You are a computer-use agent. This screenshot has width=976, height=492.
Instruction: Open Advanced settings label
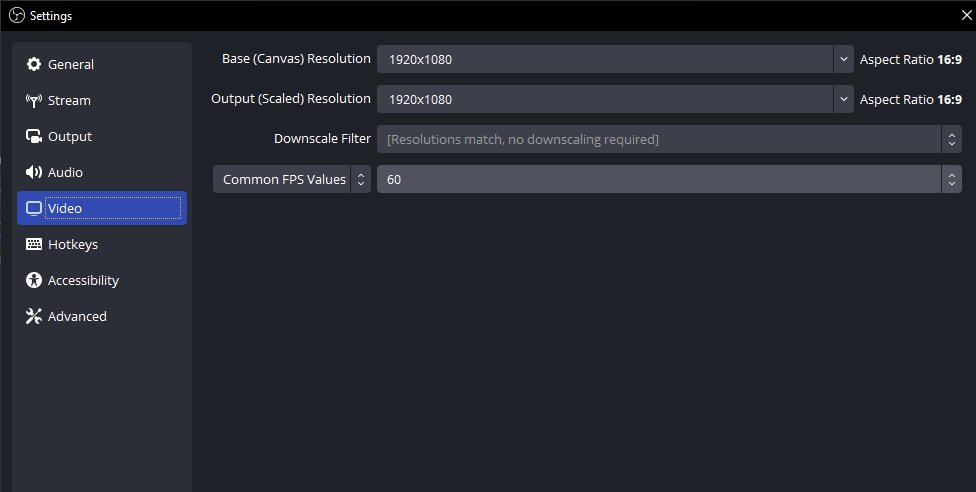(x=77, y=316)
